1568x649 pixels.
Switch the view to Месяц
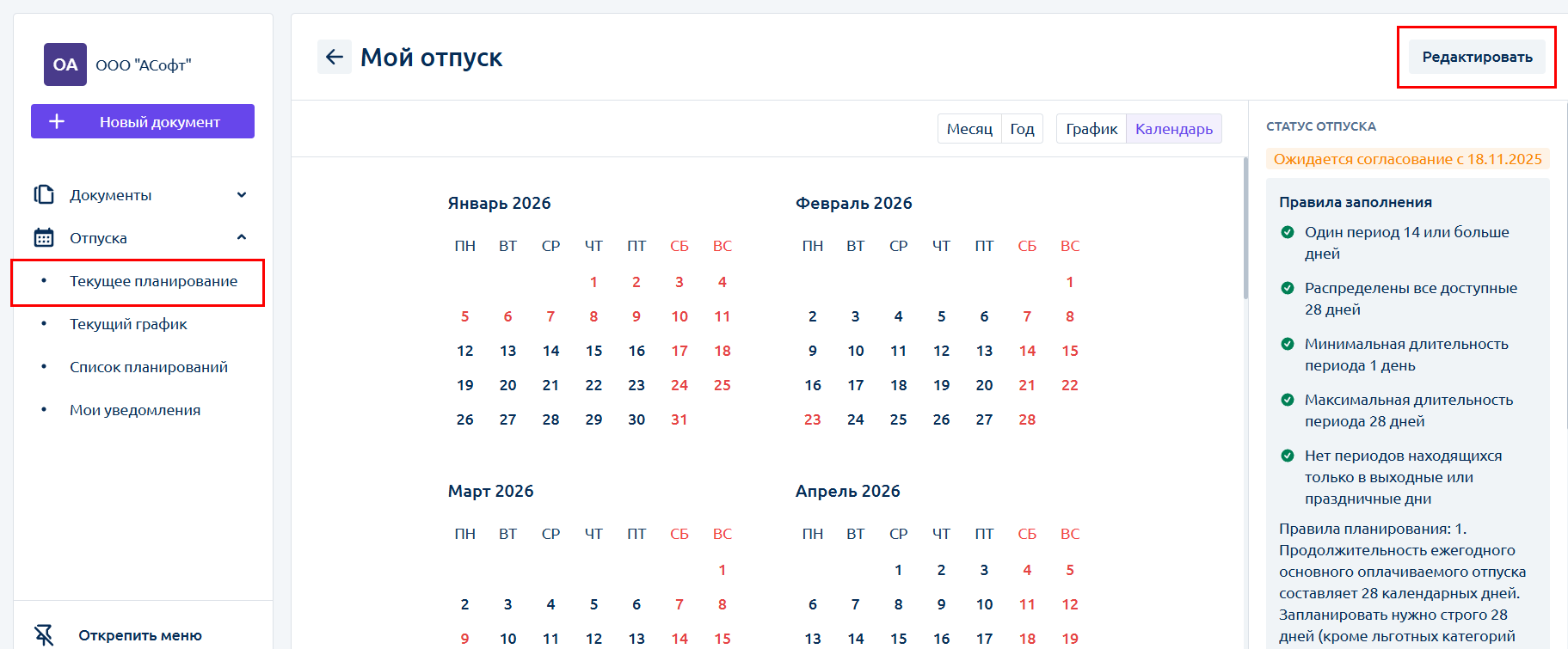(969, 129)
